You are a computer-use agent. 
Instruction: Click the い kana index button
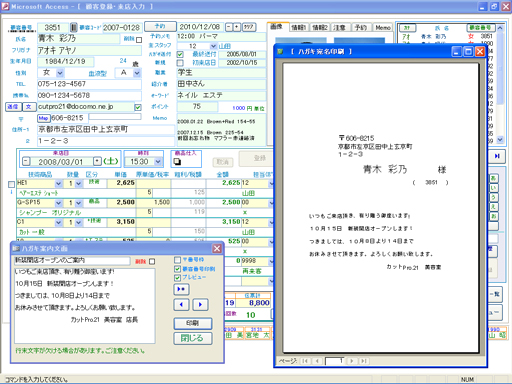493,188
